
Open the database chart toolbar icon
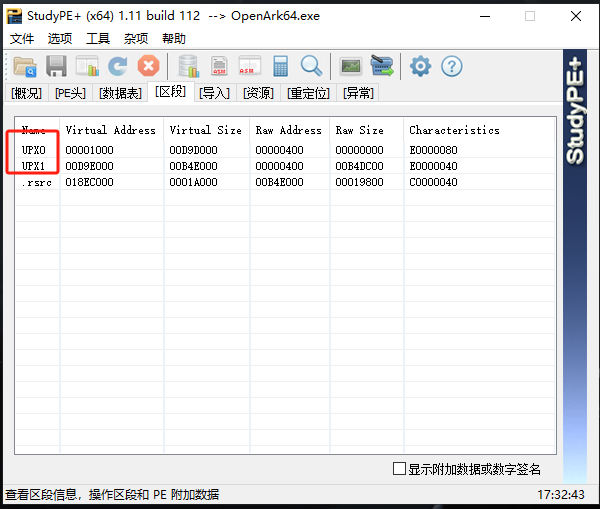189,66
